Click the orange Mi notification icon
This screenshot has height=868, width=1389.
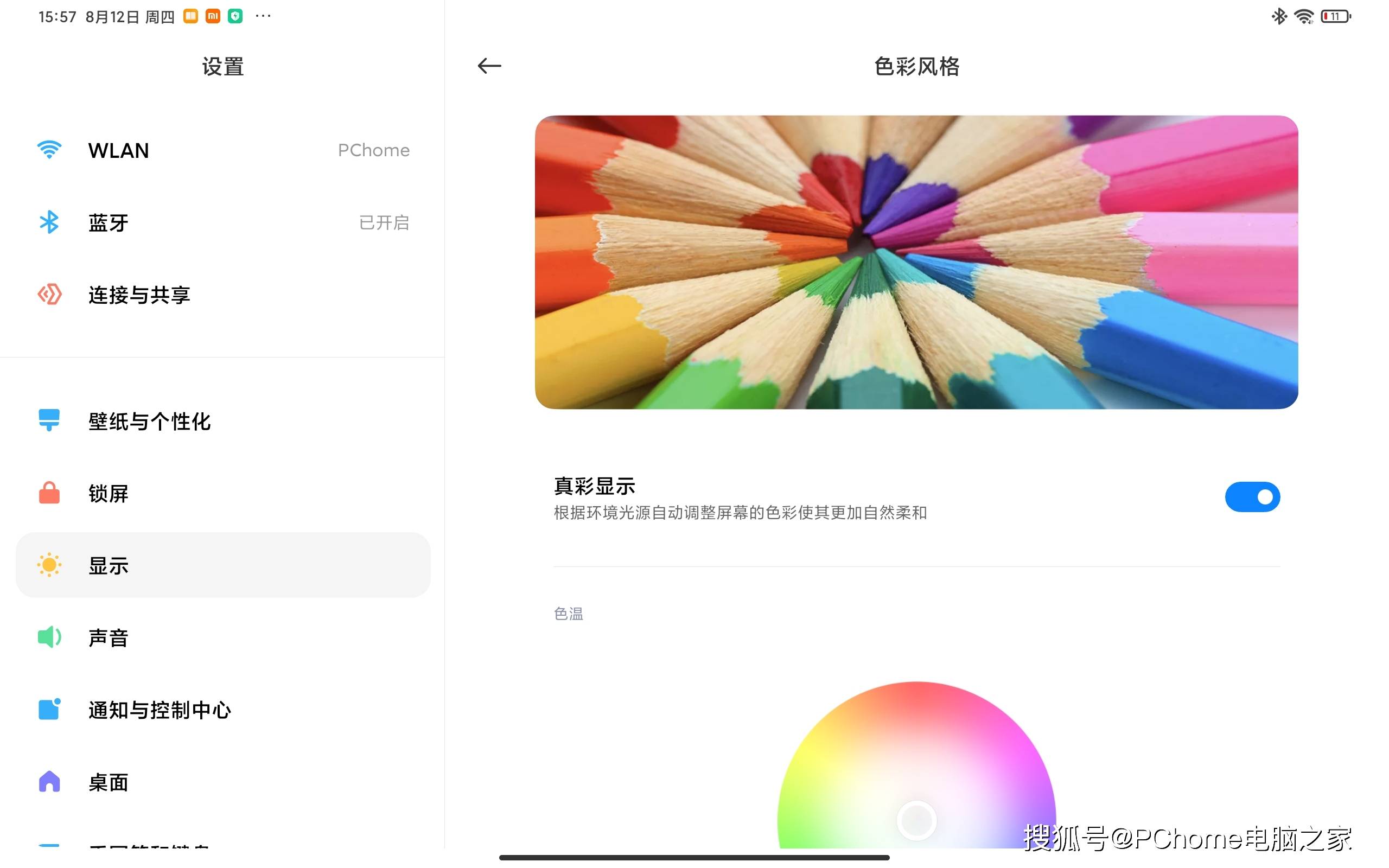[213, 16]
